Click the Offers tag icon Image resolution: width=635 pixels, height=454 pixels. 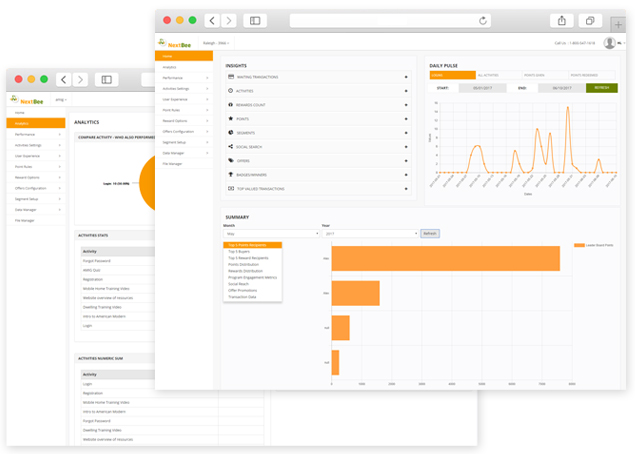coord(231,160)
